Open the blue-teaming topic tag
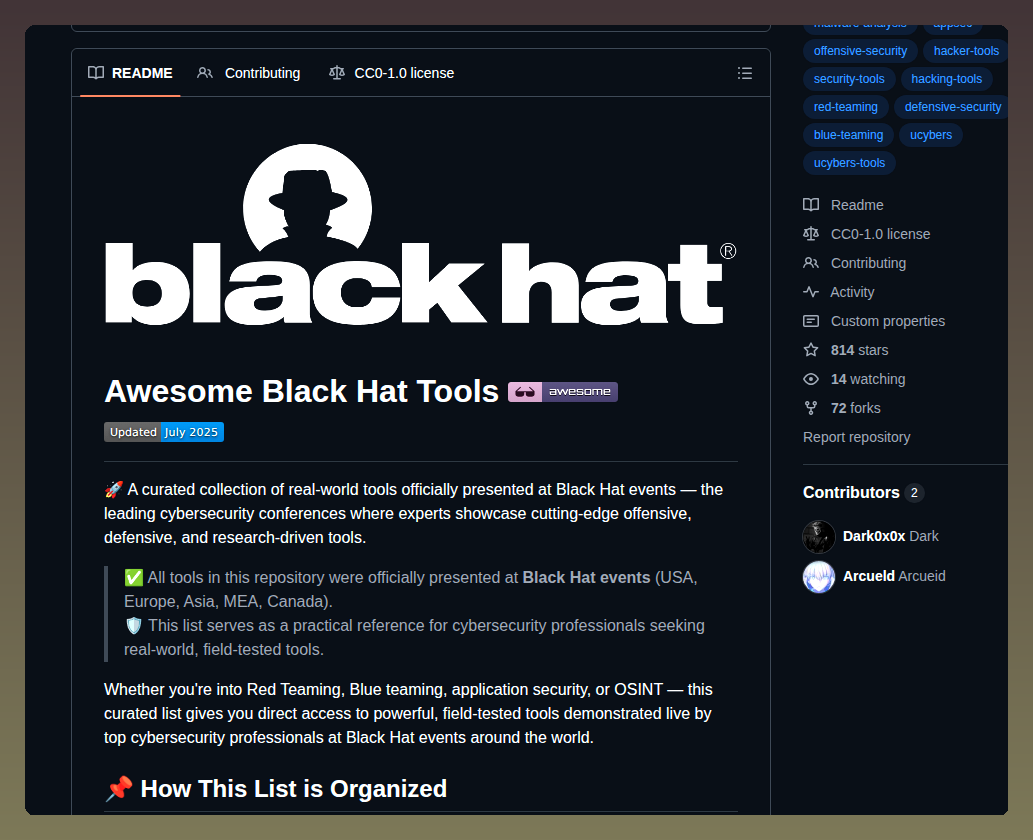This screenshot has width=1033, height=840. point(848,135)
